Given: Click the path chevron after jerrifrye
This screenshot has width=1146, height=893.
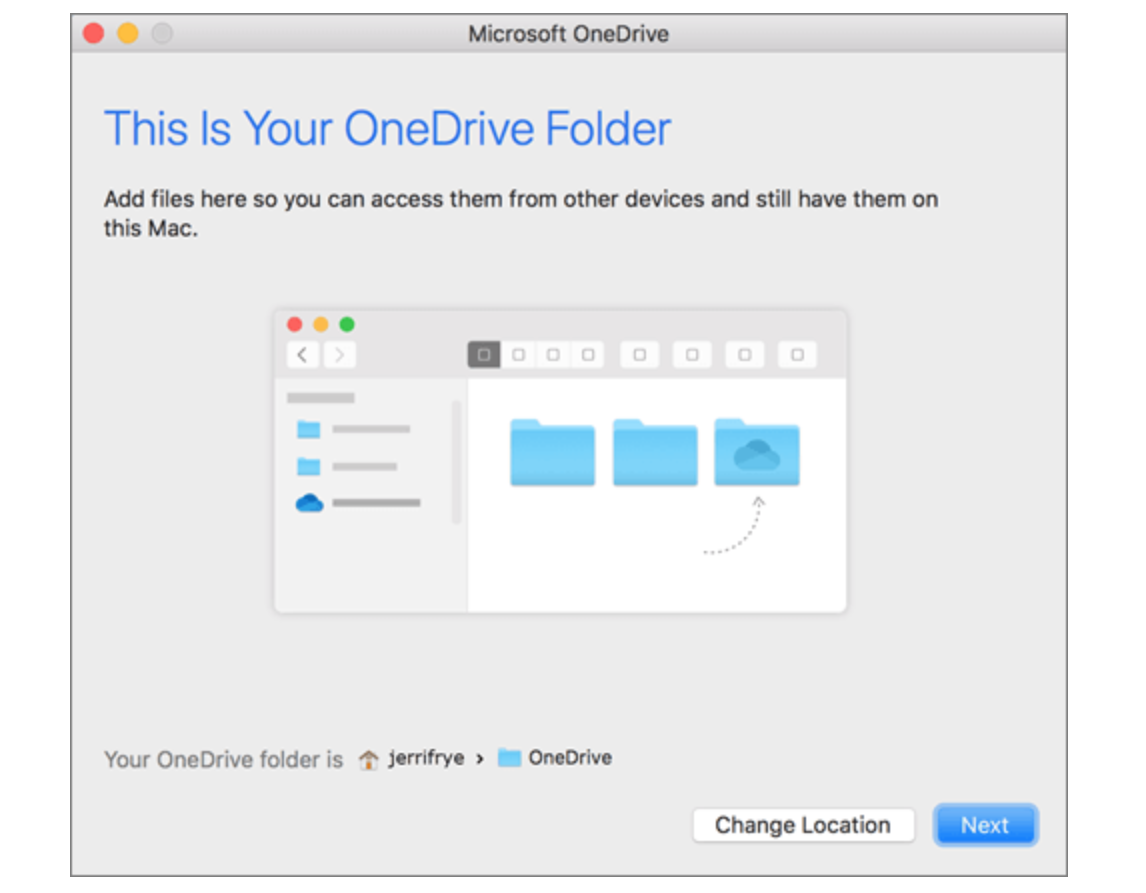Looking at the screenshot, I should (x=479, y=759).
